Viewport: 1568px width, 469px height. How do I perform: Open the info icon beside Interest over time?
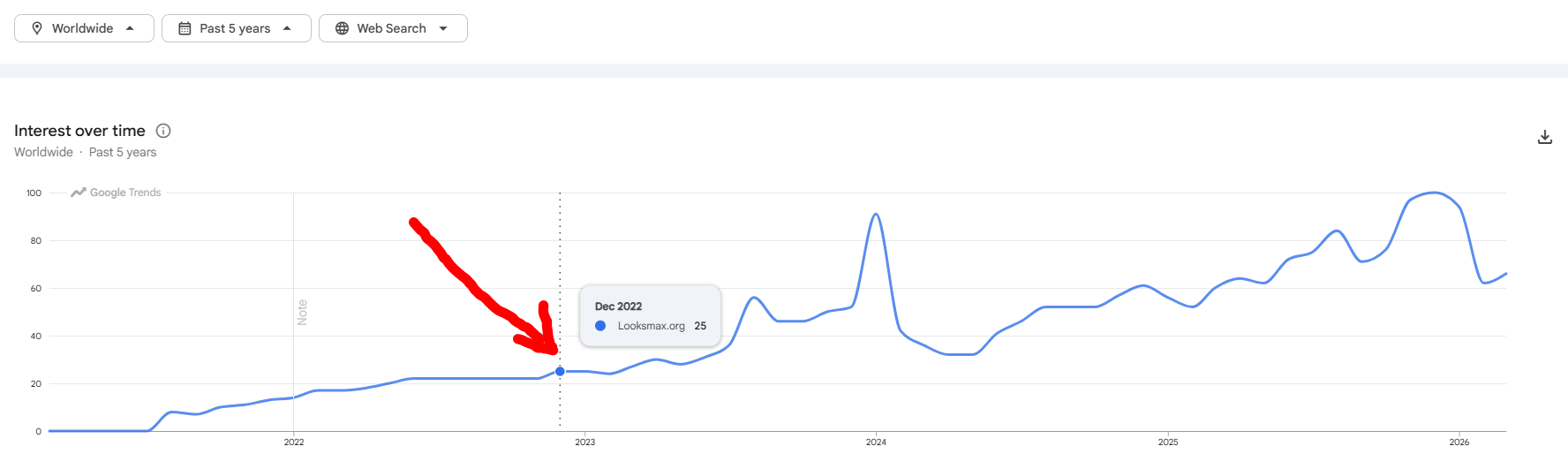tap(163, 131)
